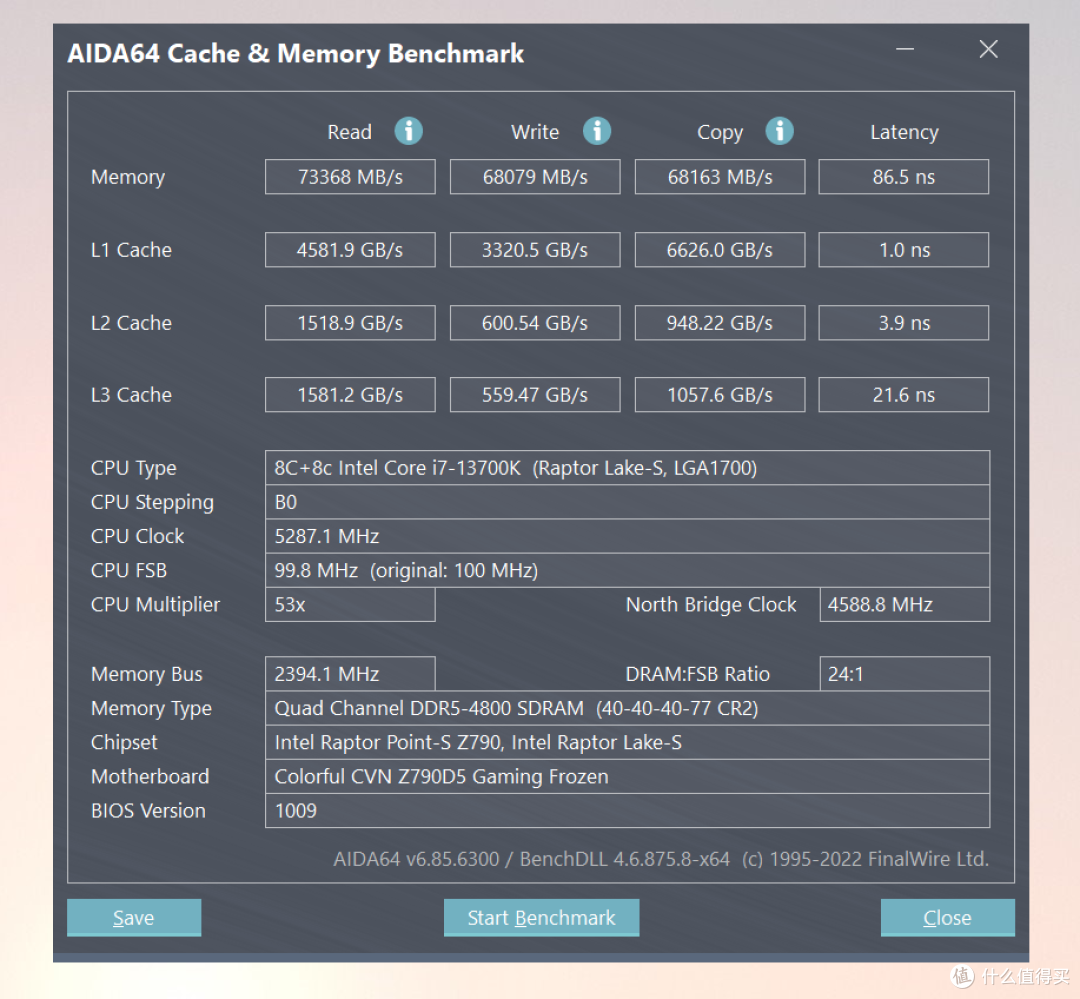
Task: Click the Read info icon
Action: coord(408,131)
